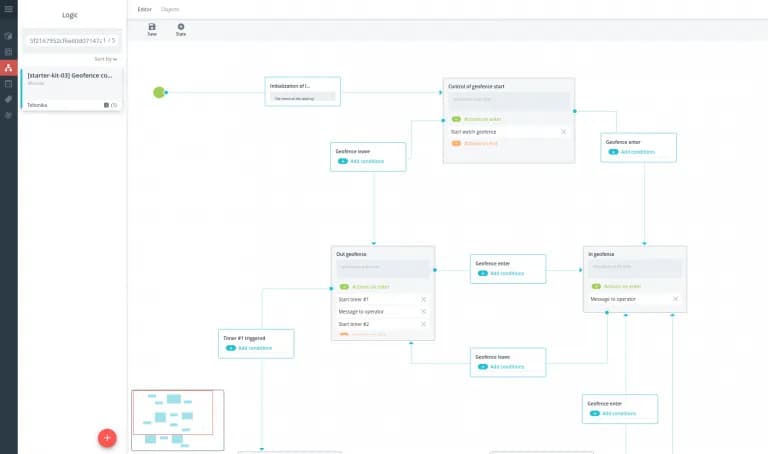The width and height of the screenshot is (768, 454).
Task: Click the red plus button to add logic
Action: pos(108,438)
